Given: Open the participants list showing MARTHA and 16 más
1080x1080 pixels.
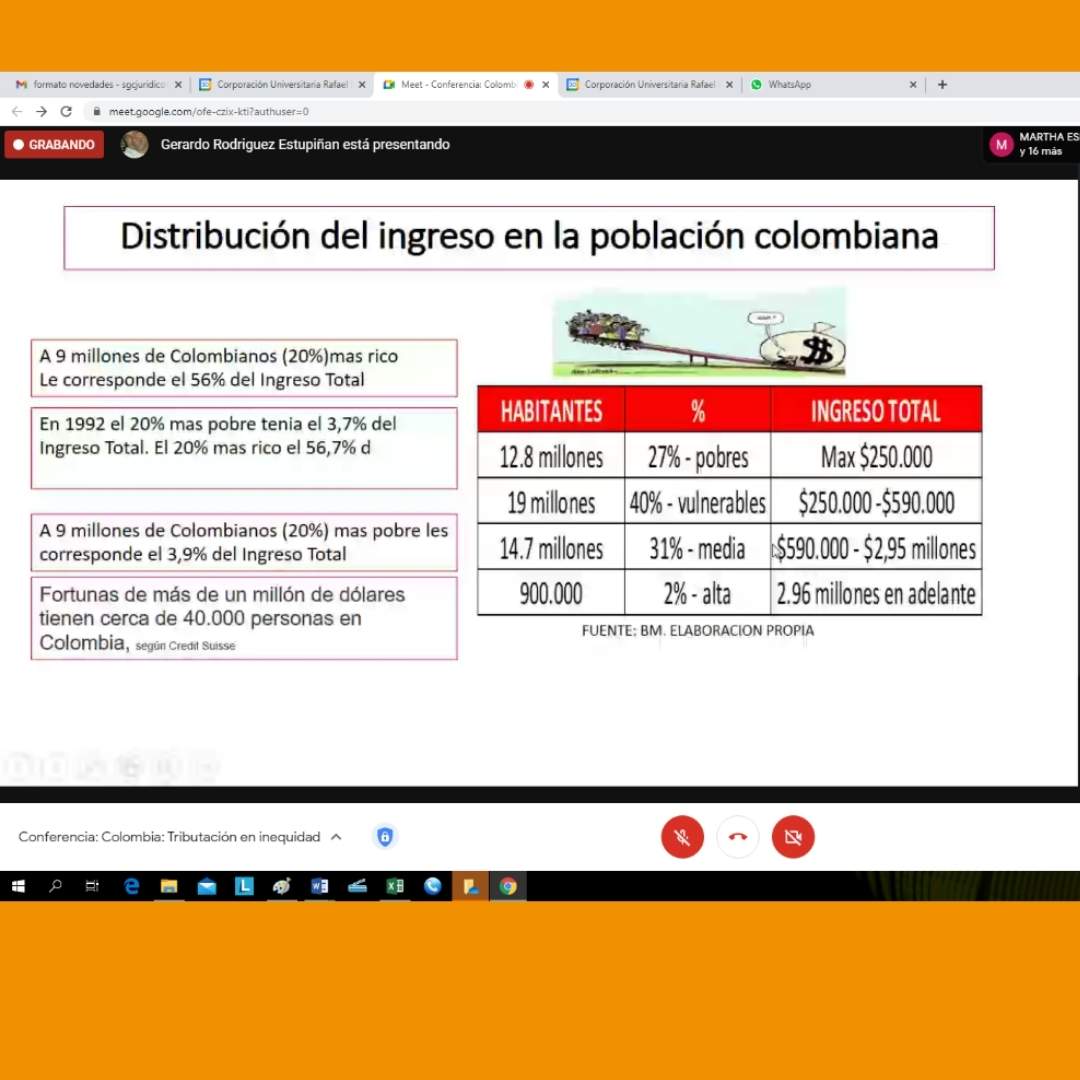Looking at the screenshot, I should (1034, 145).
